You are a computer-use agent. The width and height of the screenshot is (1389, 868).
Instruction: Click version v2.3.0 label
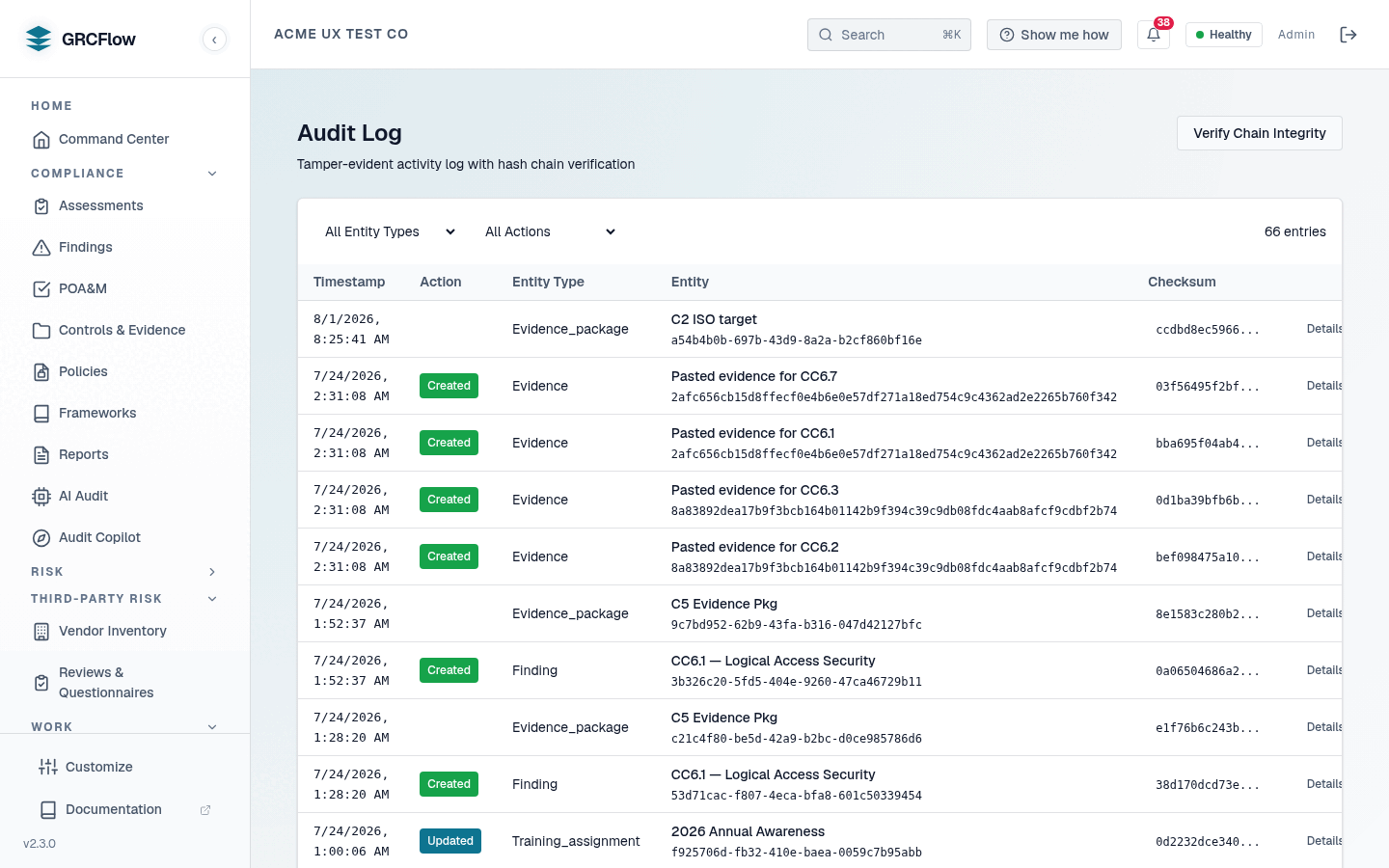(40, 843)
